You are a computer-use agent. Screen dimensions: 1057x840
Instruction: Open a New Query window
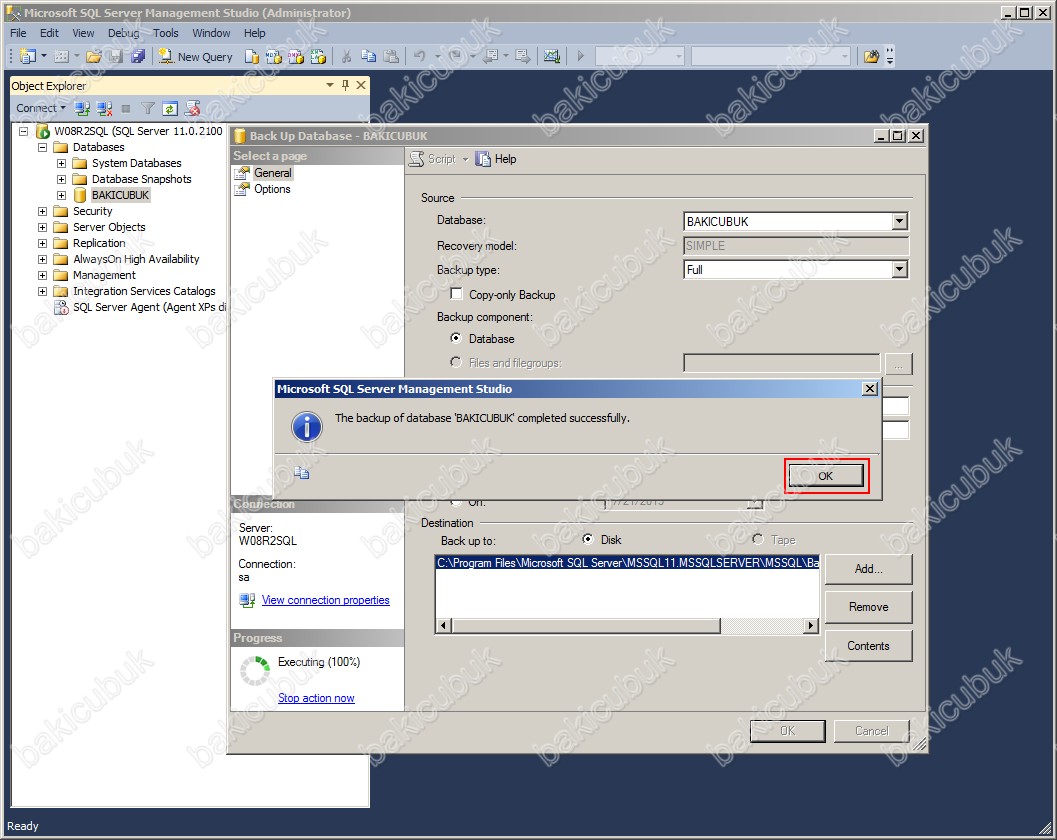(196, 57)
